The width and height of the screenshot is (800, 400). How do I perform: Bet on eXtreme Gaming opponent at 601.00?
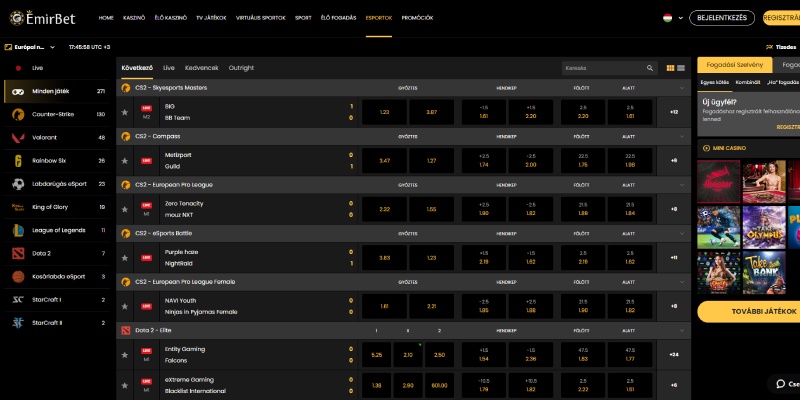pos(439,385)
